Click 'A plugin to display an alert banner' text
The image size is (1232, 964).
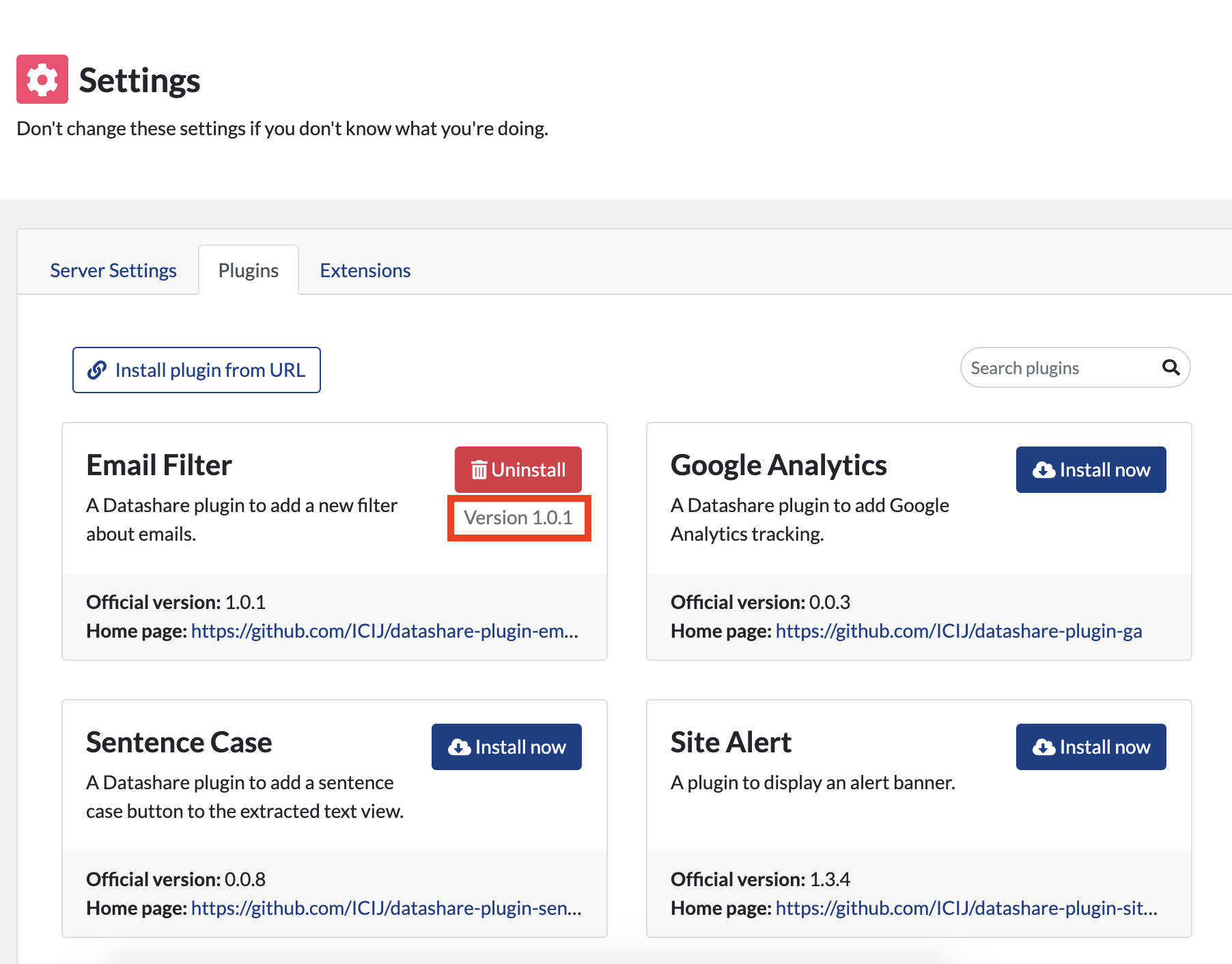pyautogui.click(x=813, y=782)
